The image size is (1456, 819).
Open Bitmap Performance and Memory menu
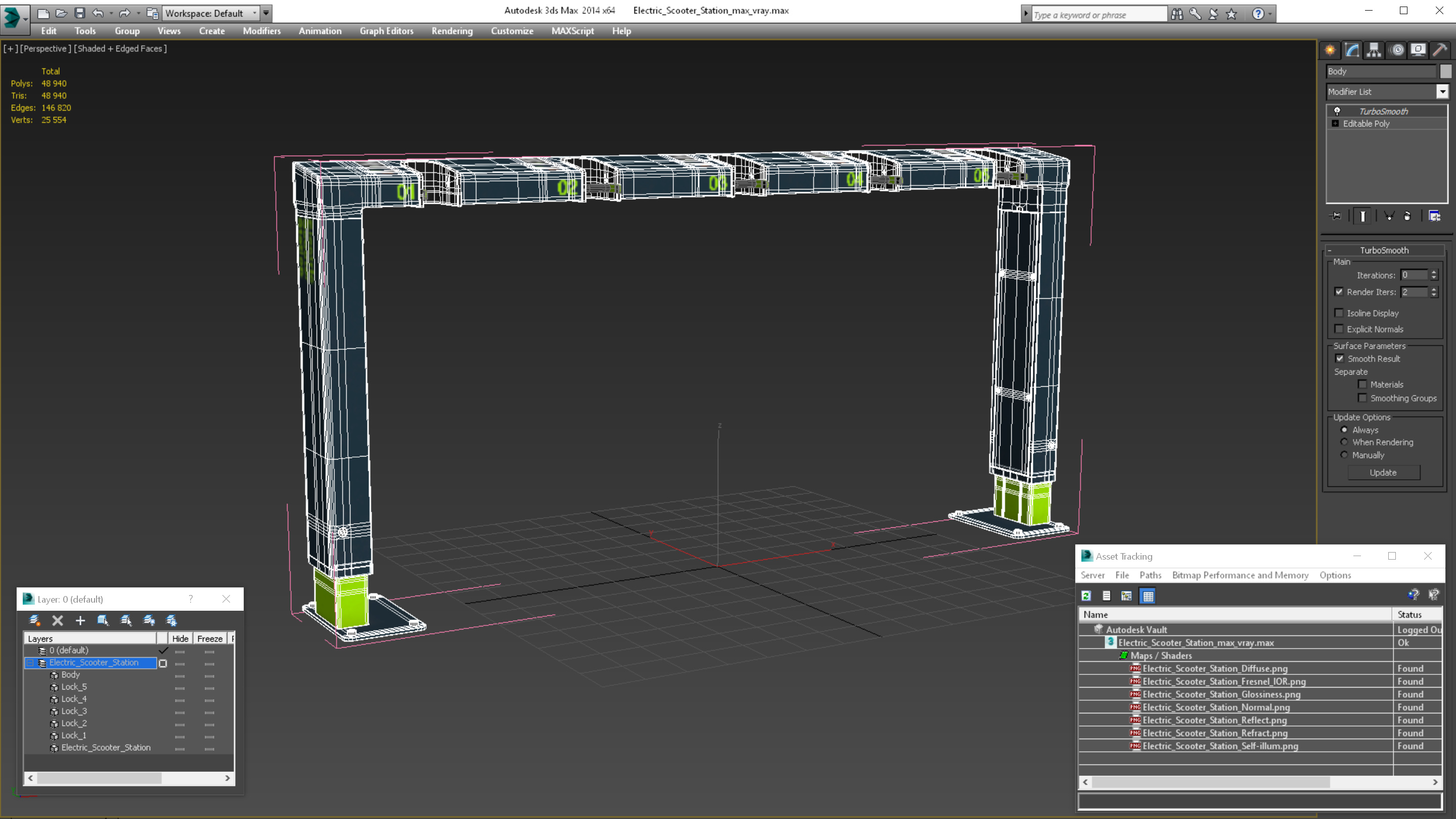[1240, 575]
